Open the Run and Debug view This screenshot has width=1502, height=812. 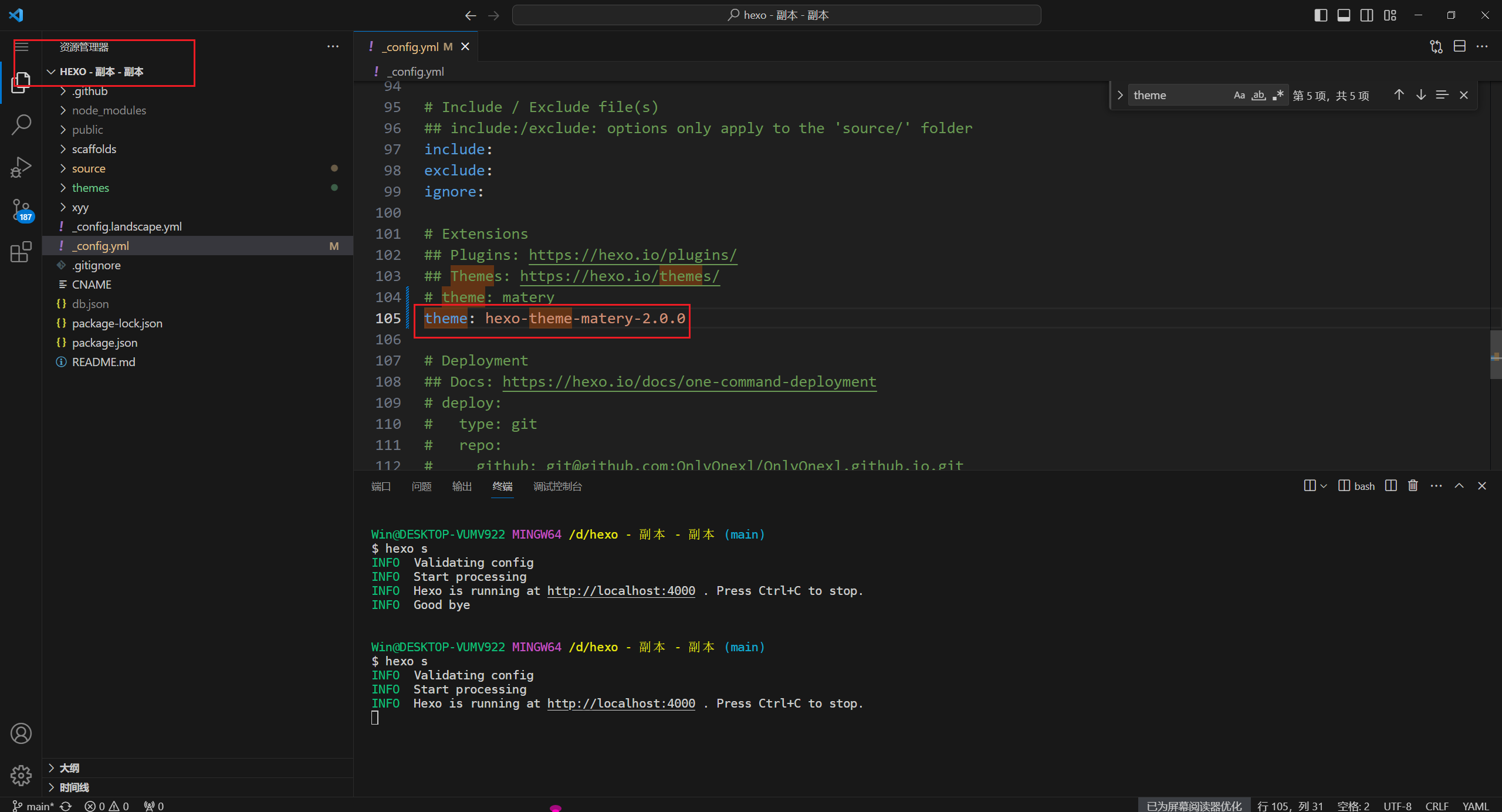coord(21,167)
